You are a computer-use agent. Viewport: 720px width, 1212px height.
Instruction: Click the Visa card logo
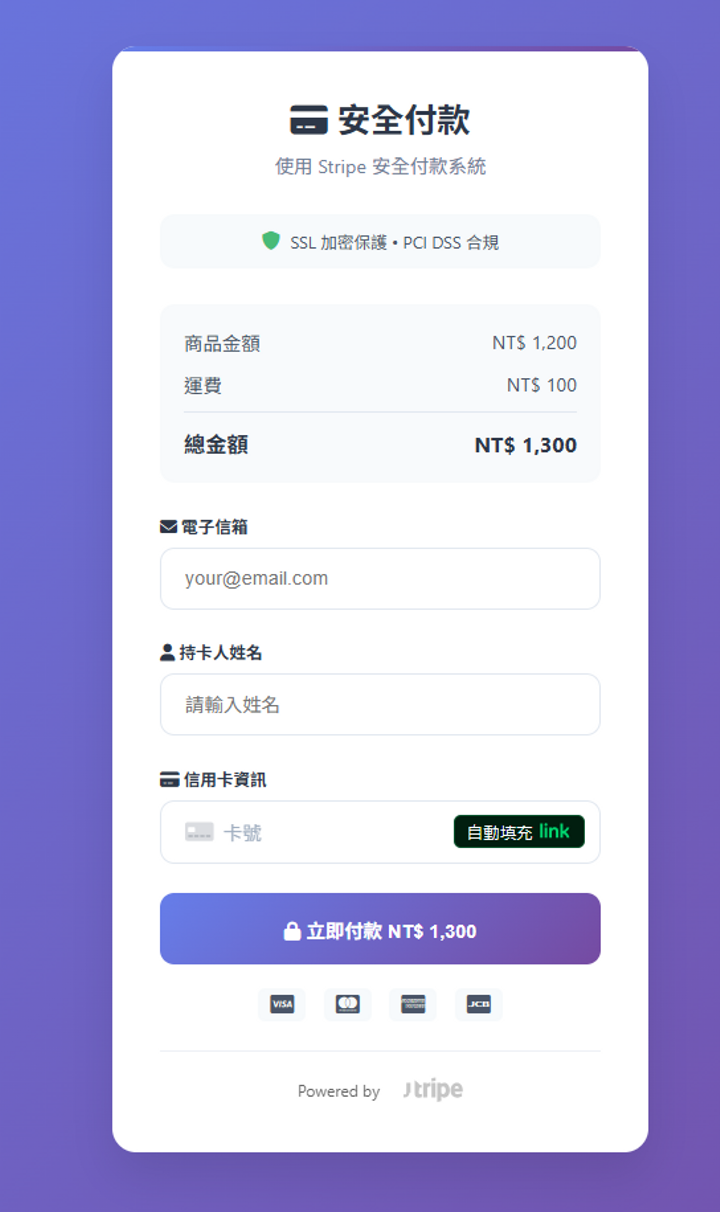coord(282,1004)
